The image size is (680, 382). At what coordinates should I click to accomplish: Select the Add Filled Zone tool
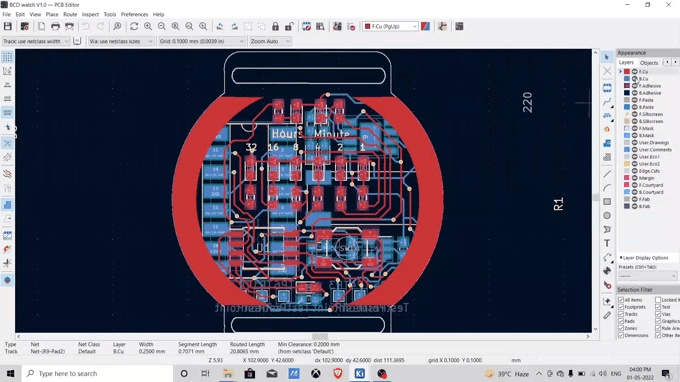coord(607,143)
